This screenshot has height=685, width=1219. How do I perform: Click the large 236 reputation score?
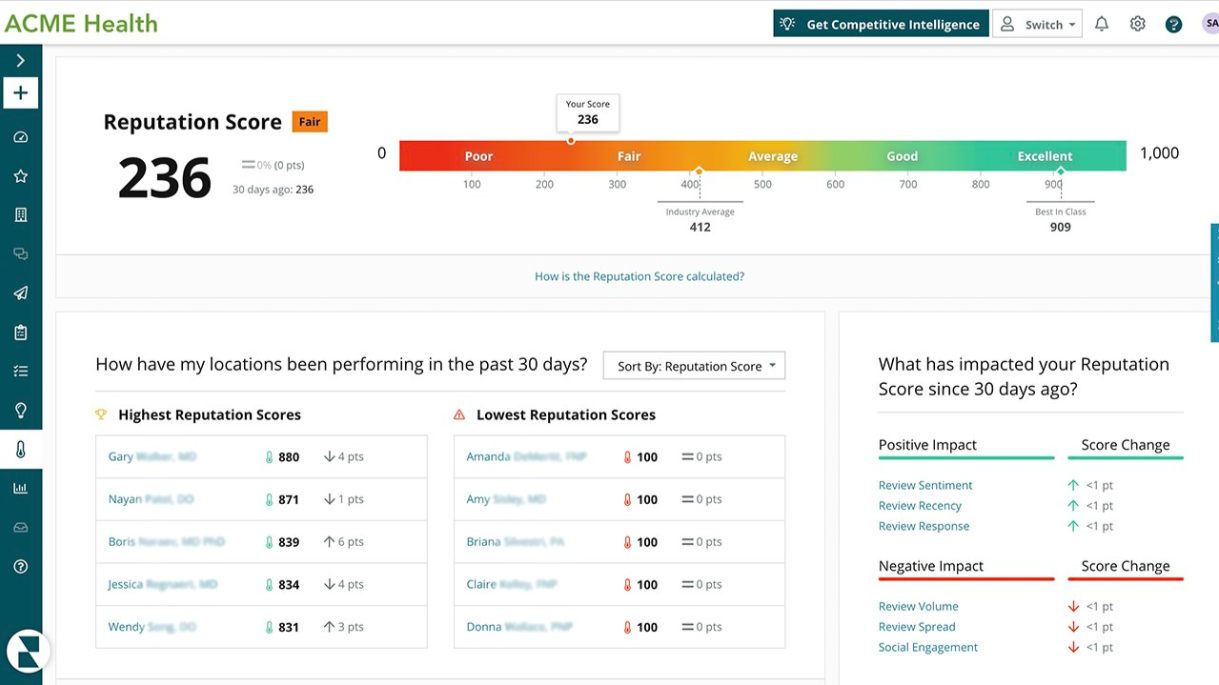[x=165, y=178]
